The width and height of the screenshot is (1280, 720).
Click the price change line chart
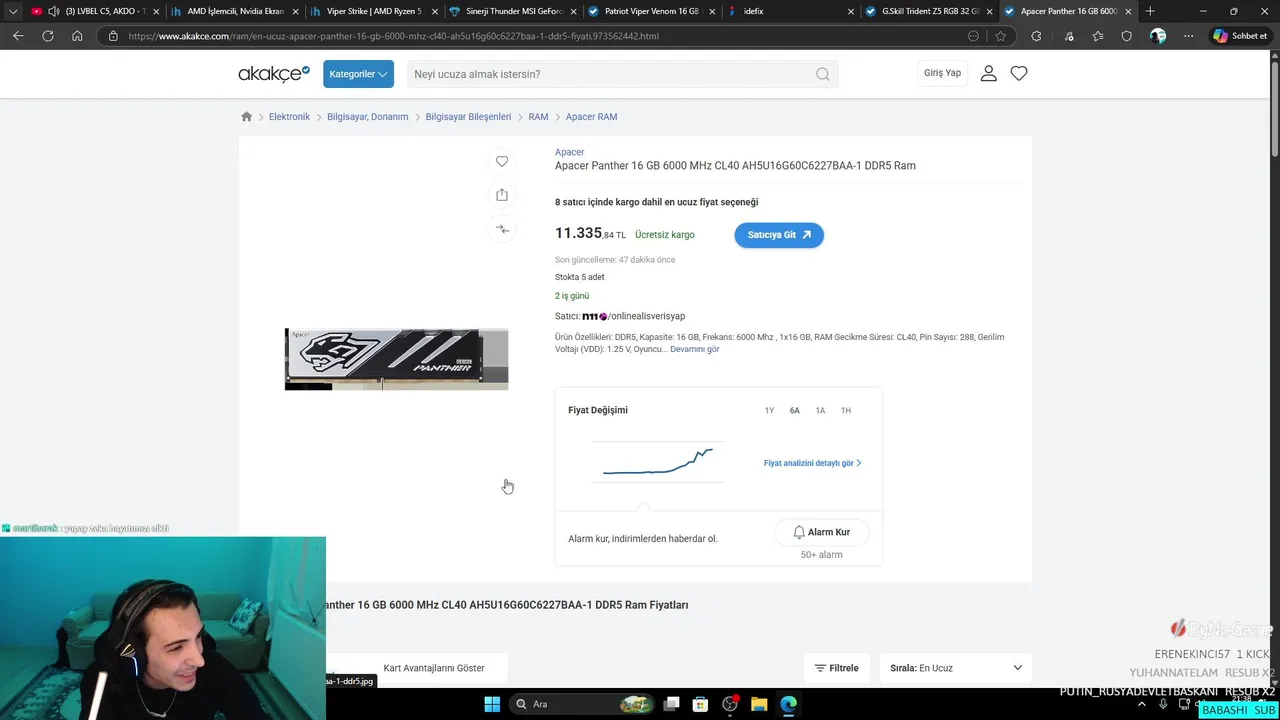pyautogui.click(x=658, y=462)
